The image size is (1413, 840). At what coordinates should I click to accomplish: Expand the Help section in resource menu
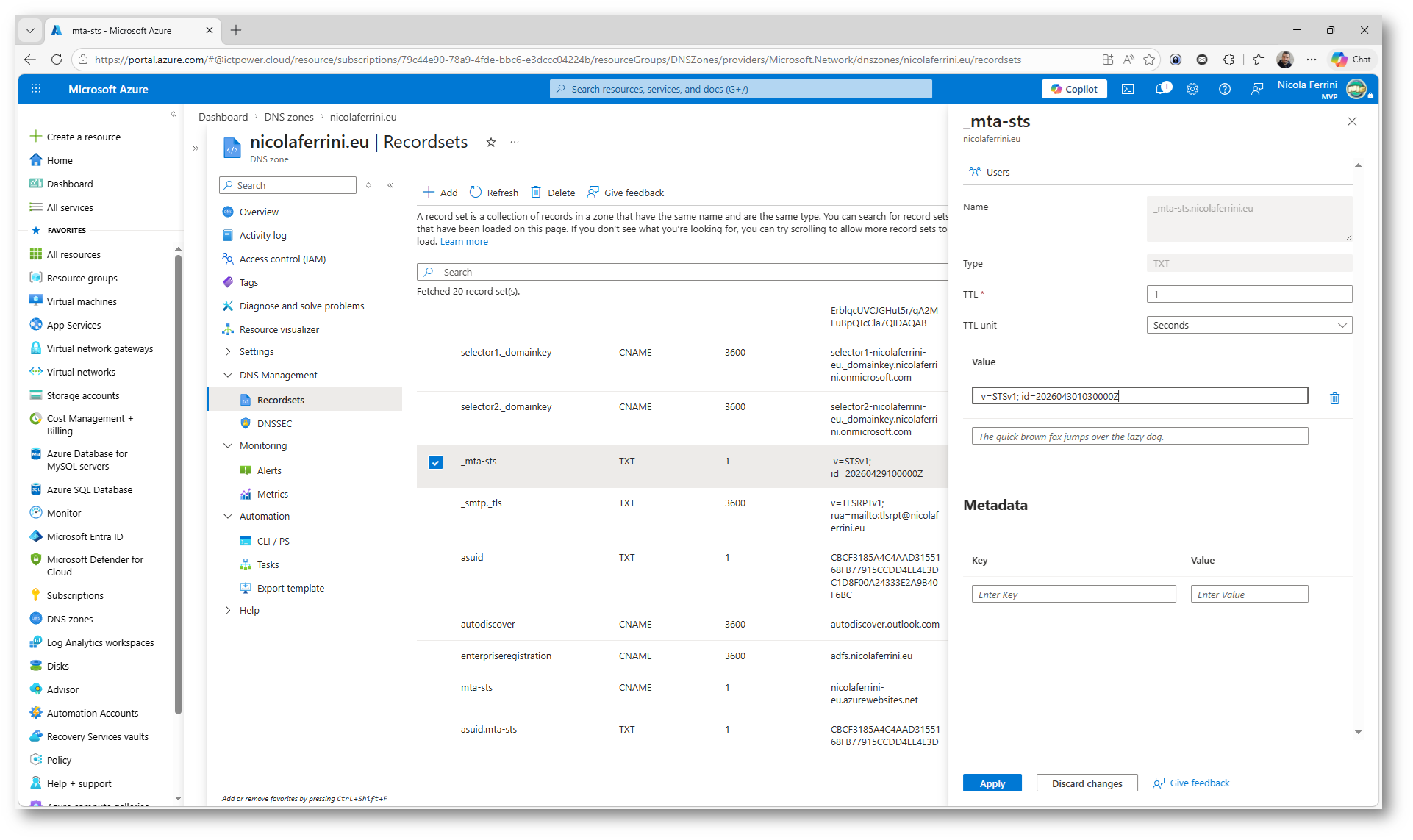click(228, 611)
